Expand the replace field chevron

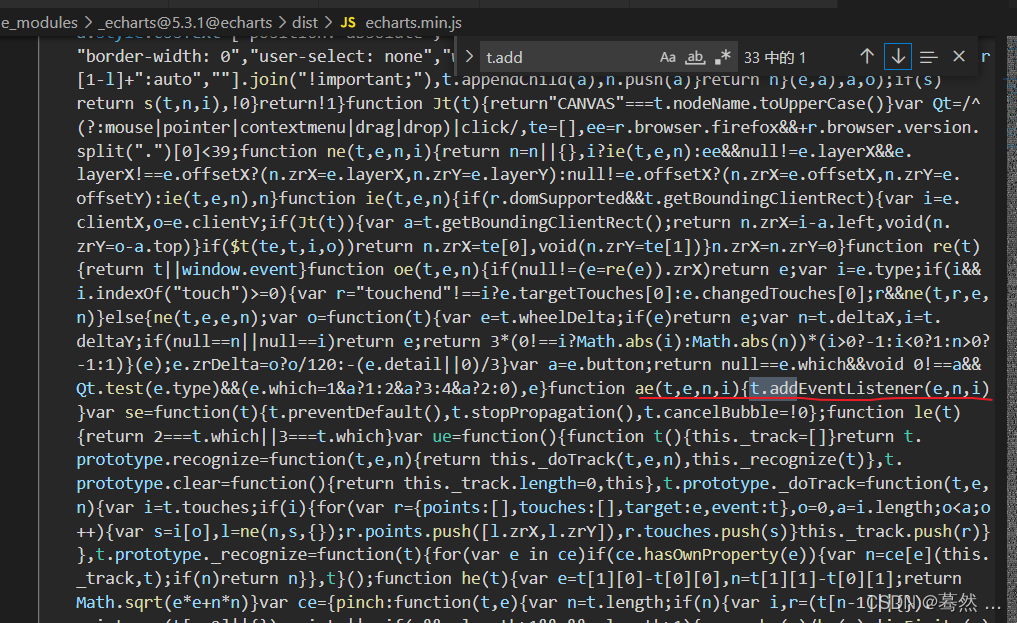coord(470,57)
